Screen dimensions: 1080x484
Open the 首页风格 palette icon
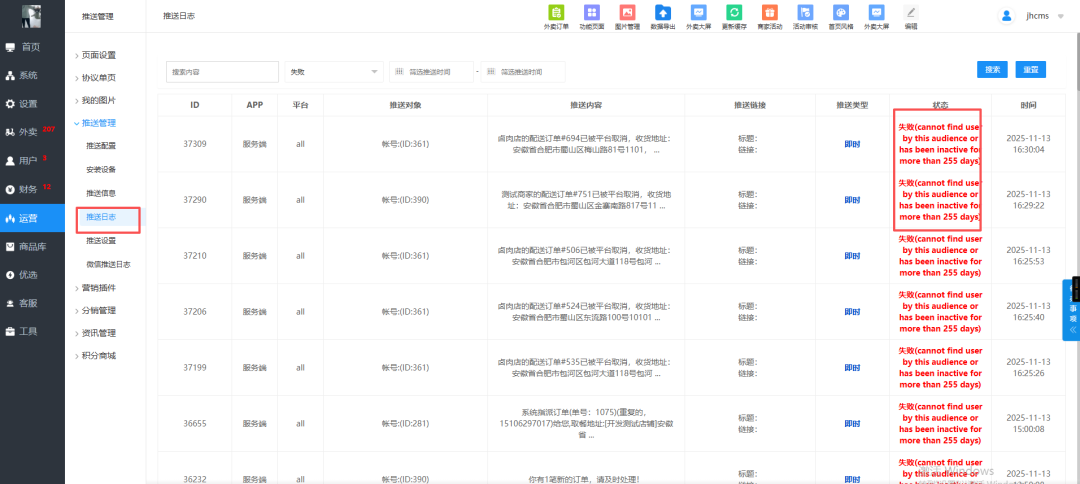841,13
